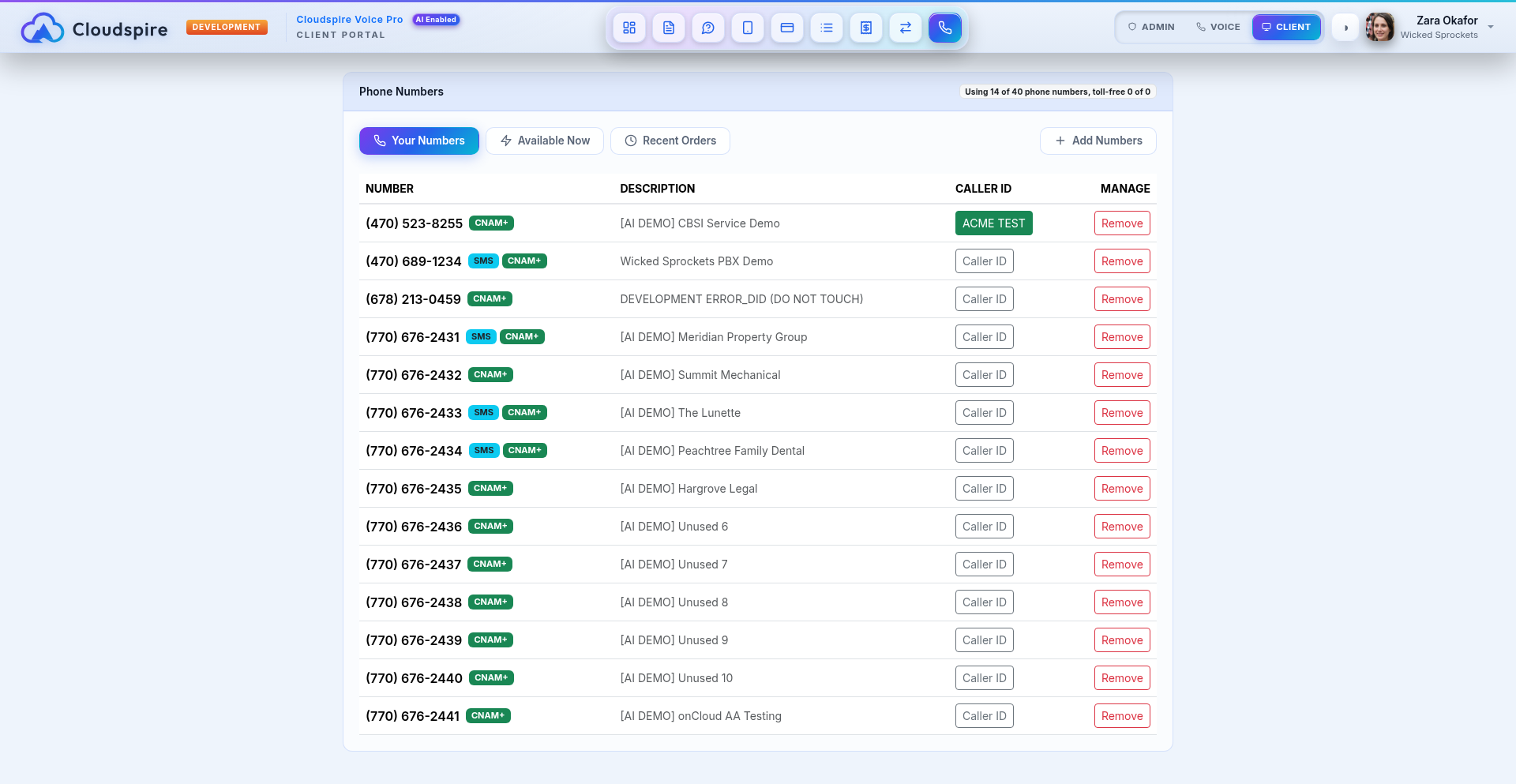Click the CNAM+ badge on (770) 676-2433

tap(524, 413)
